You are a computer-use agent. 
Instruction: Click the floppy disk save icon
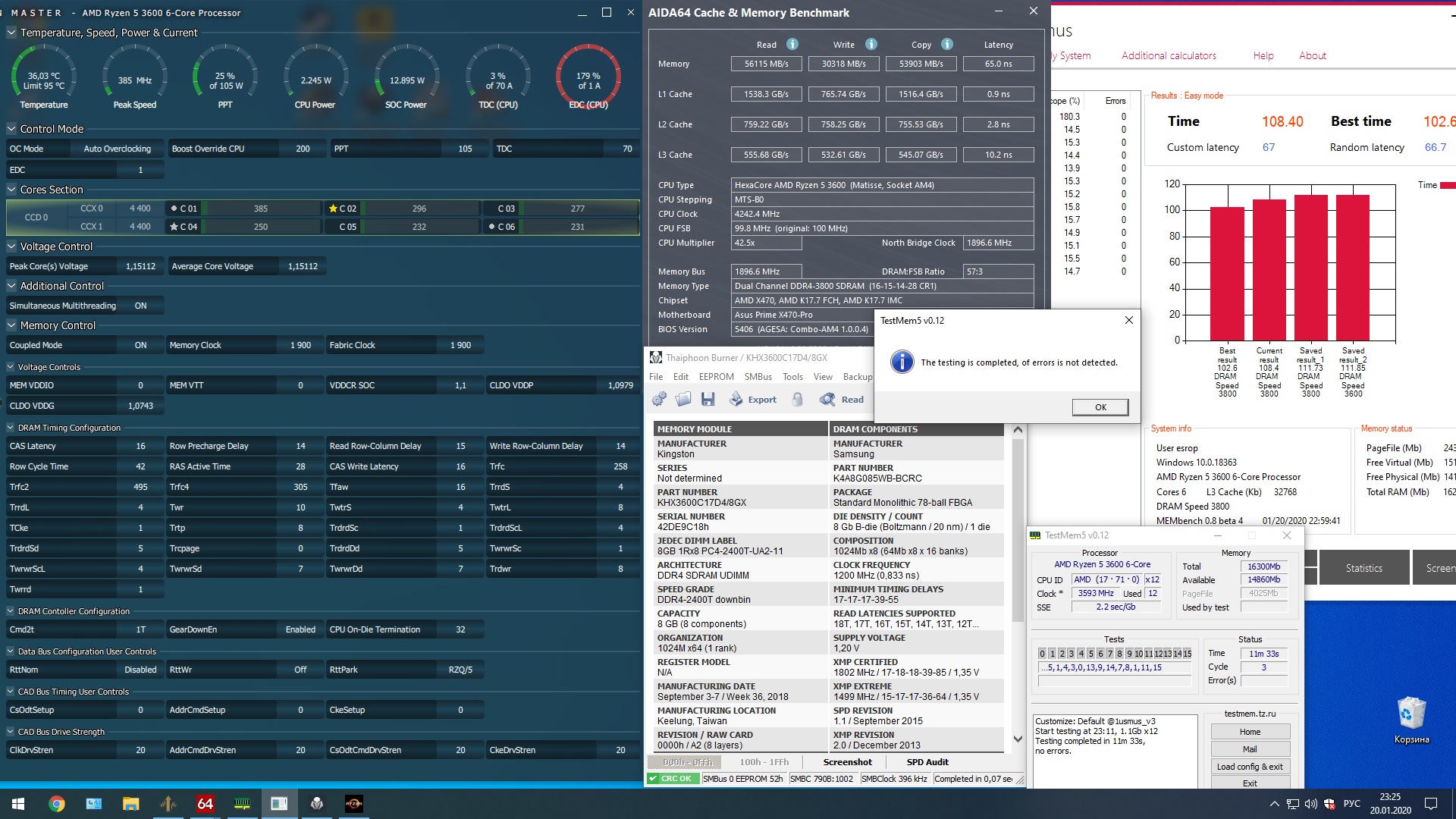[x=708, y=399]
